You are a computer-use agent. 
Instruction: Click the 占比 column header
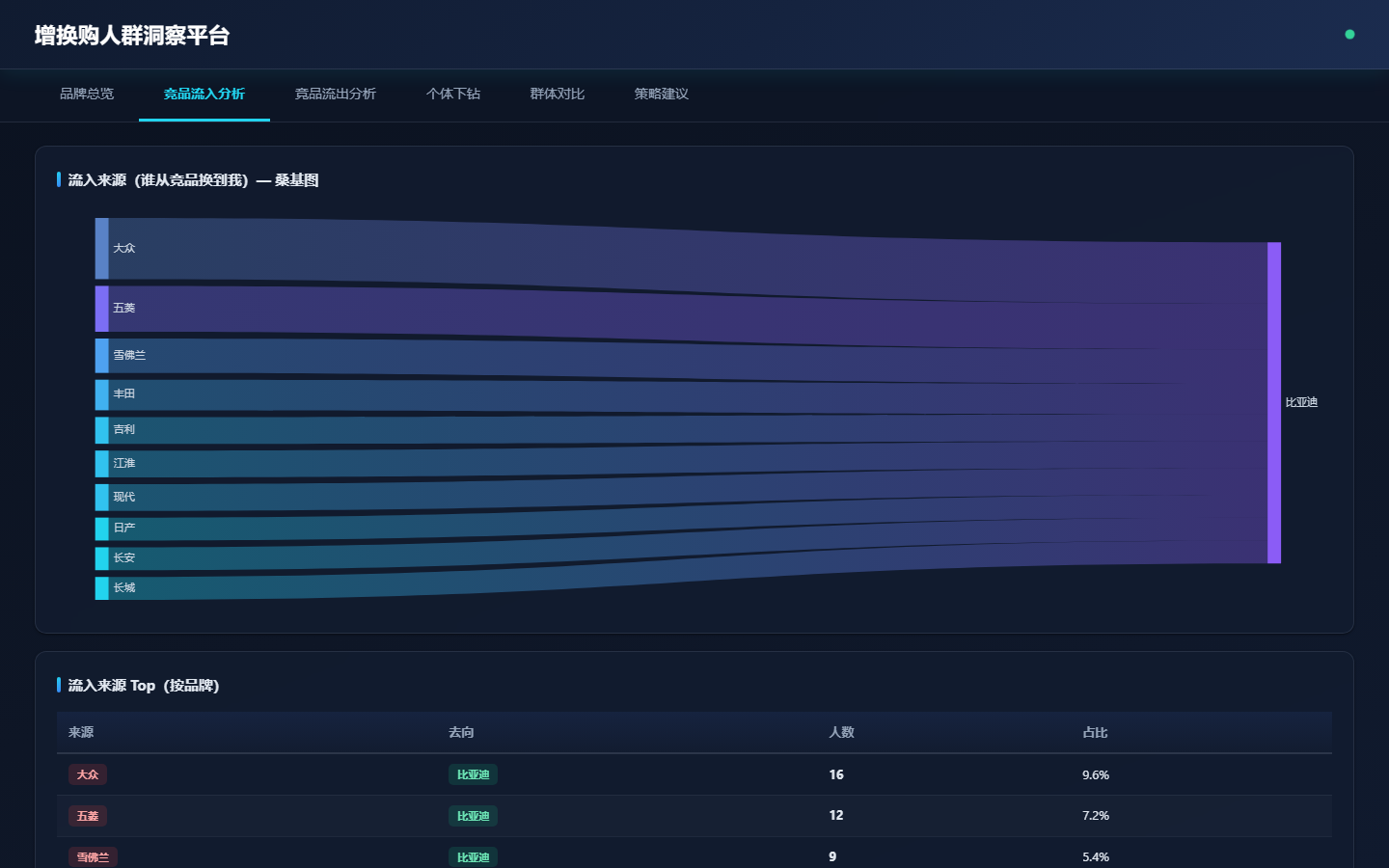pyautogui.click(x=1095, y=732)
